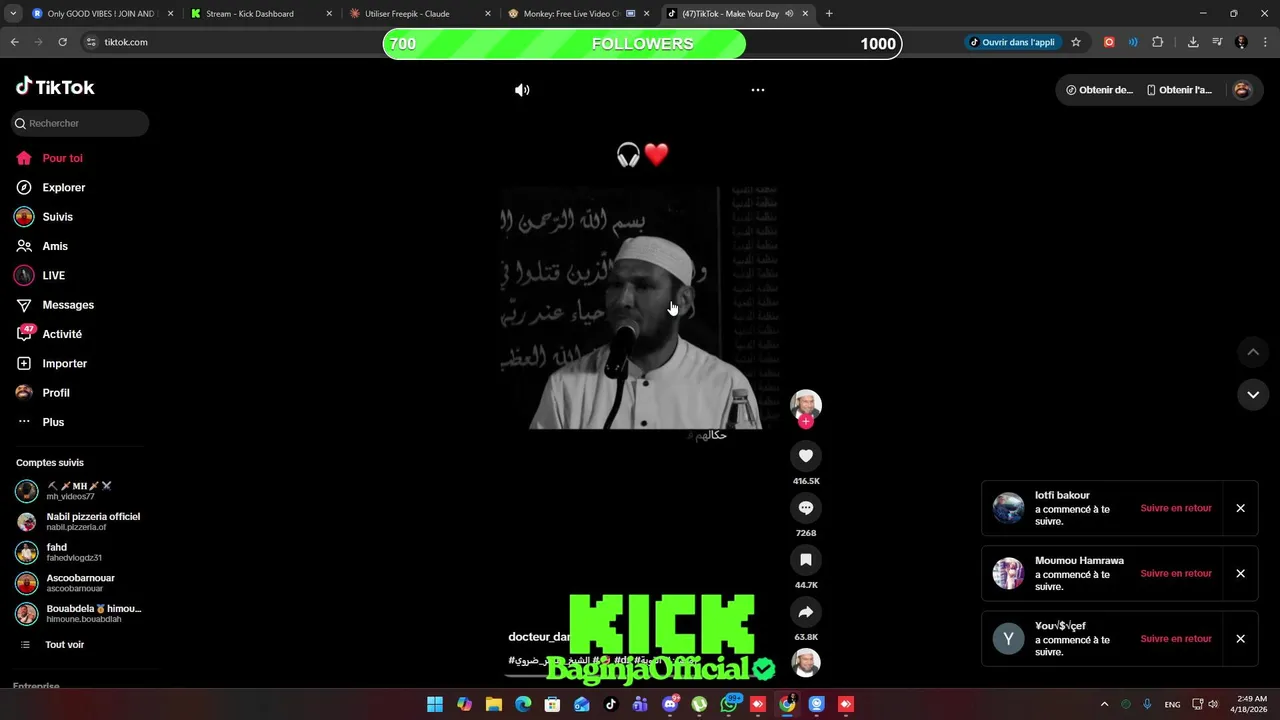Mute the video with the speaker icon

tap(522, 90)
